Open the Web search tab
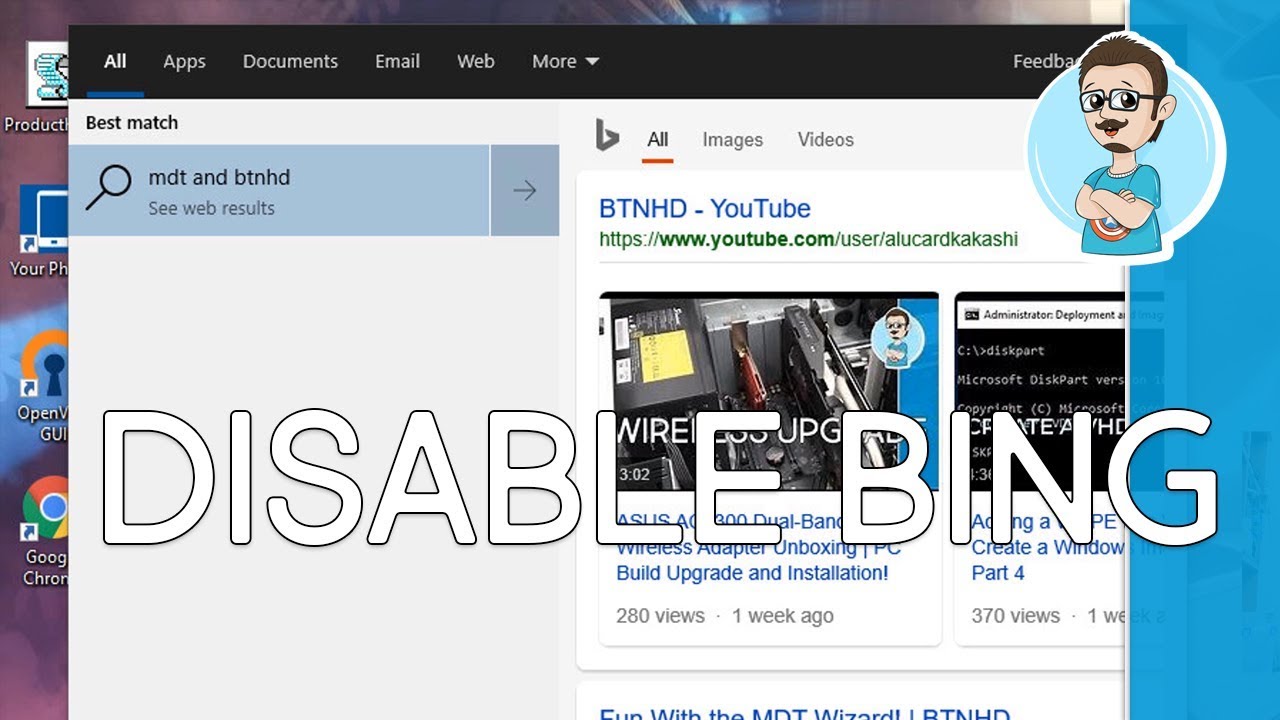Viewport: 1280px width, 720px height. click(x=476, y=61)
